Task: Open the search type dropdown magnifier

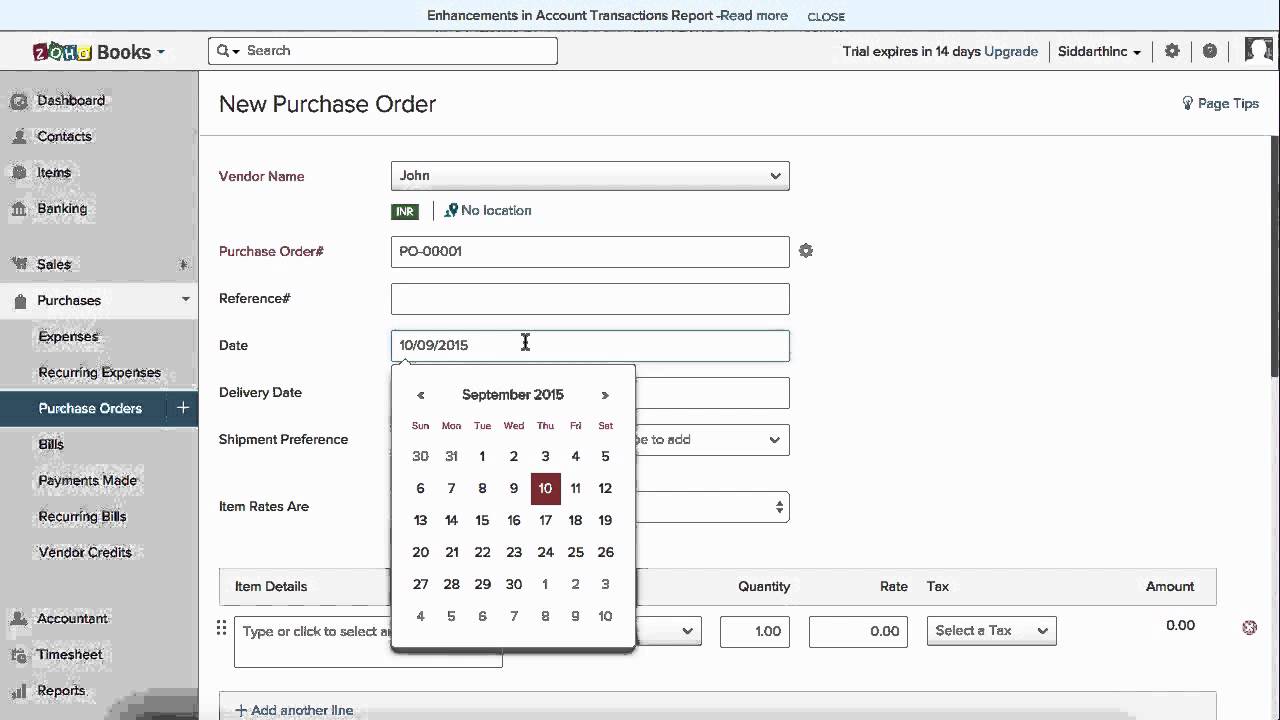Action: coord(227,51)
